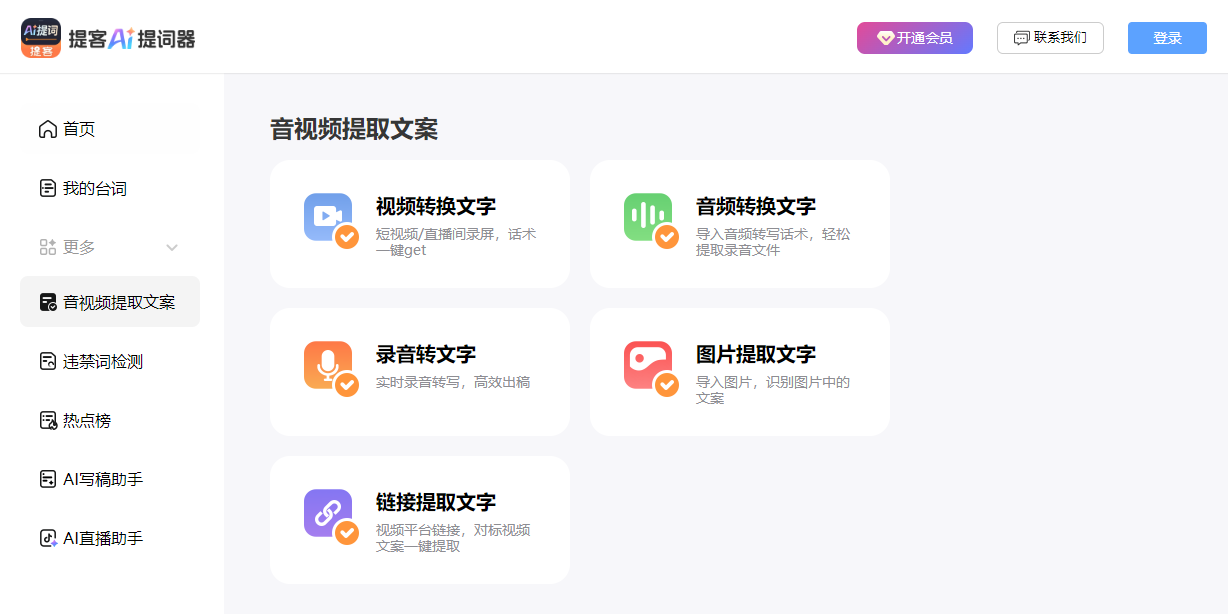1228x614 pixels.
Task: Click the chat bubble icon in 联系我们
Action: click(1021, 38)
